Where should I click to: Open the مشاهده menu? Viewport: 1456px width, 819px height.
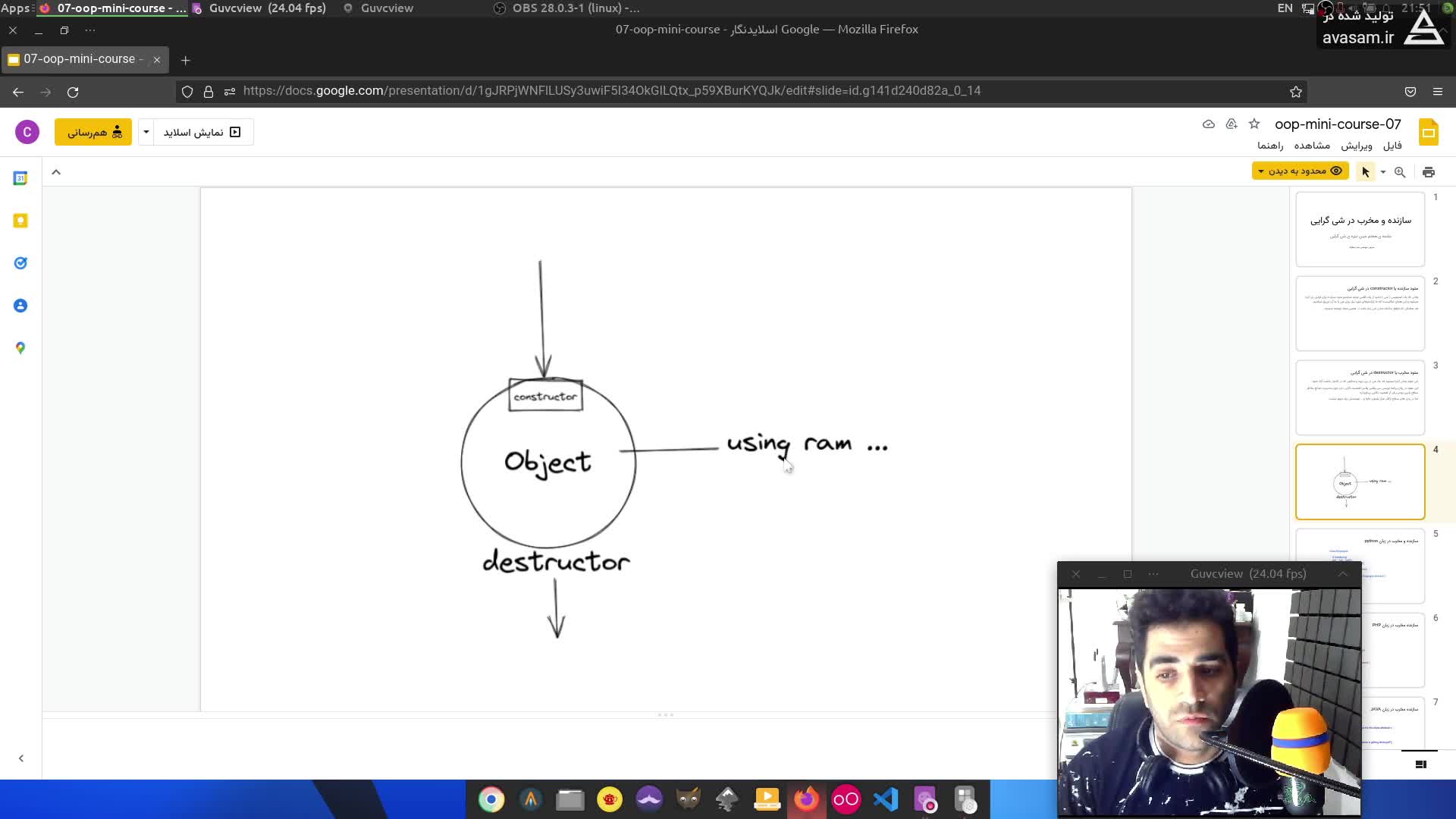pos(1312,146)
